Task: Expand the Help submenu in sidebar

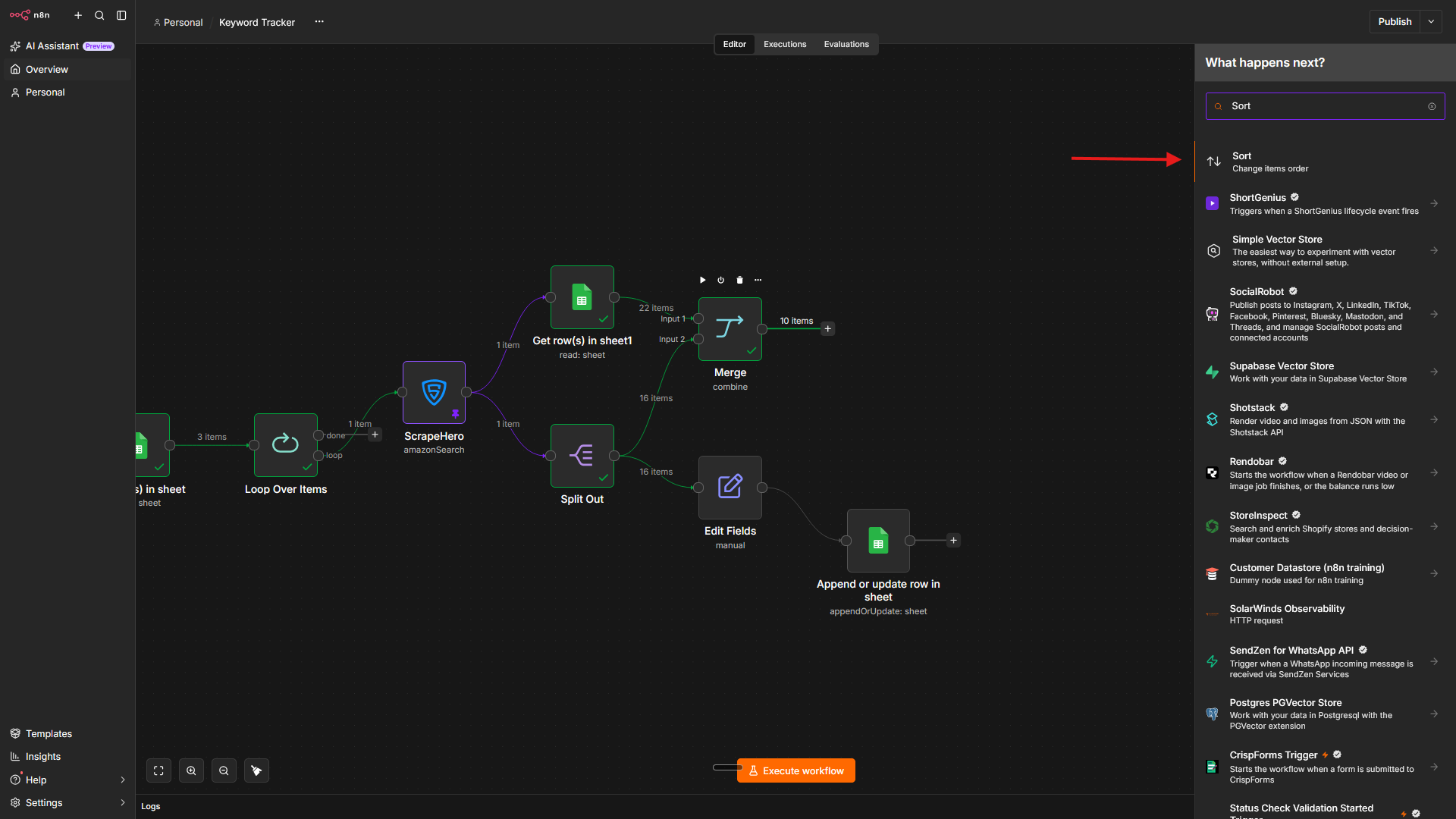Action: pyautogui.click(x=123, y=780)
